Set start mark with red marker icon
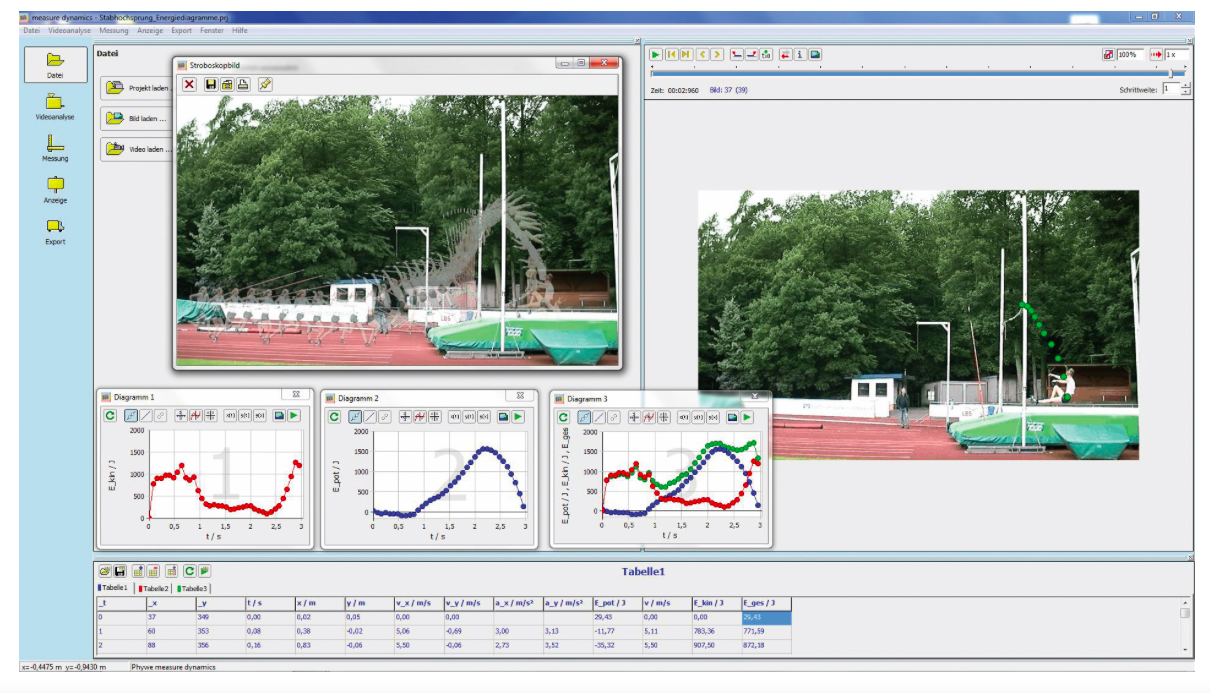 (x=736, y=55)
